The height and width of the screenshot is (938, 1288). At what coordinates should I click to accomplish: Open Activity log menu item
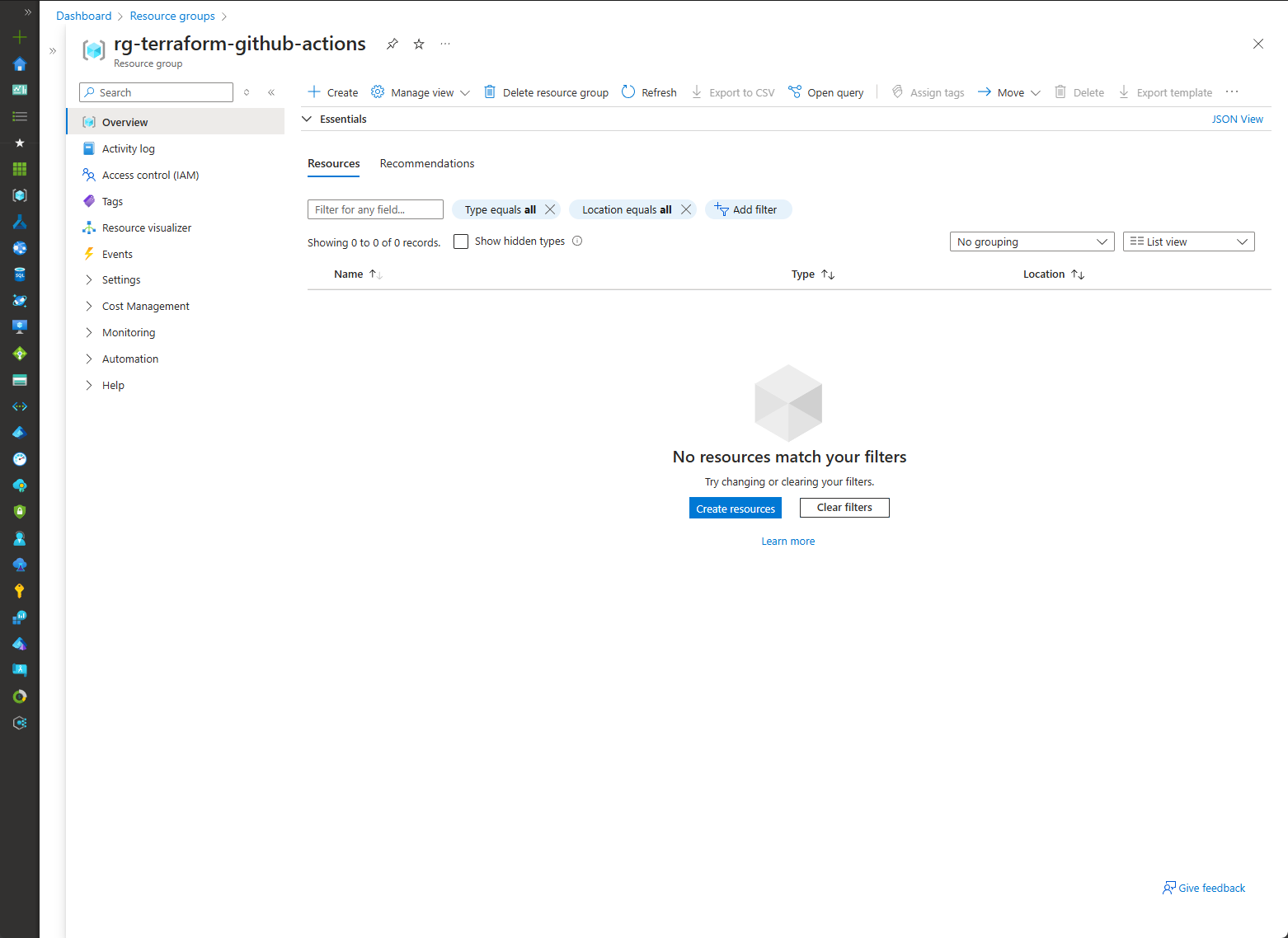[x=128, y=148]
